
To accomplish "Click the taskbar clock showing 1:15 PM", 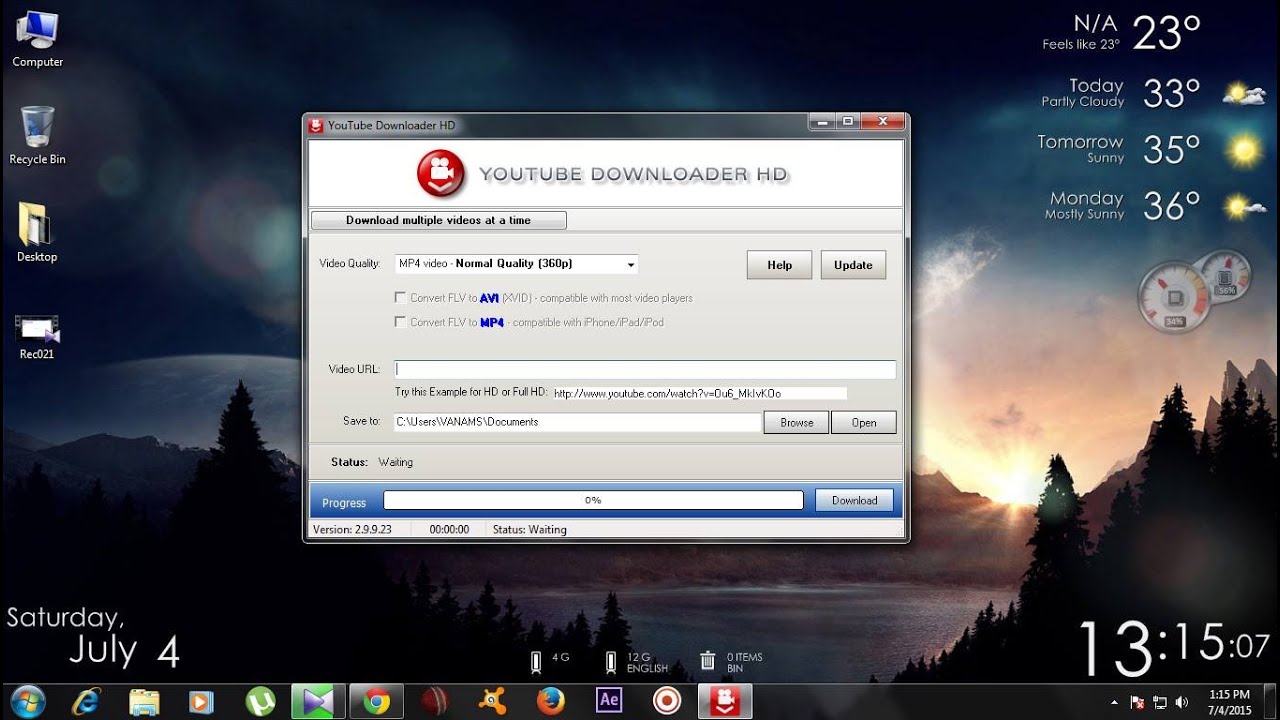I will click(1229, 701).
